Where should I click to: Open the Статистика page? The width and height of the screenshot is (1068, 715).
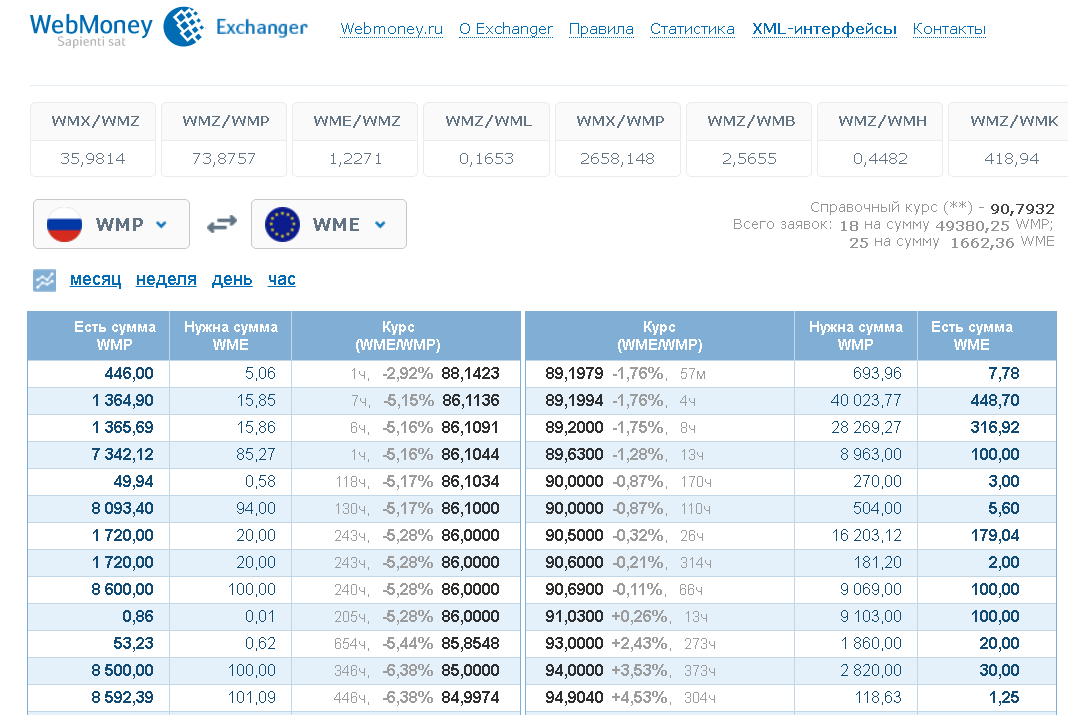pyautogui.click(x=692, y=29)
